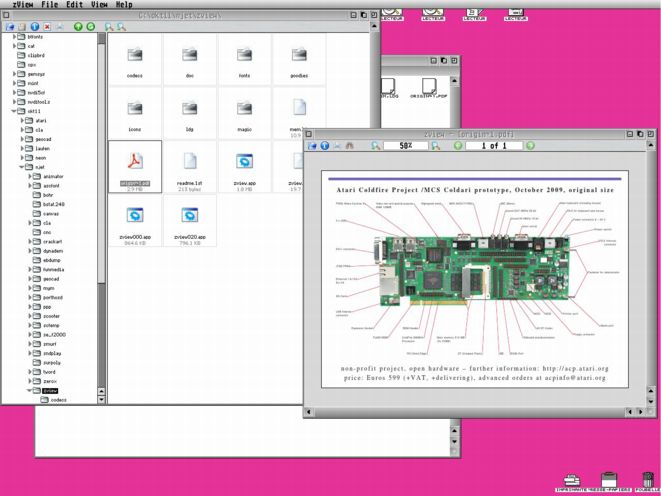This screenshot has height=496, width=661.
Task: Go to next page in PDF viewer
Action: pyautogui.click(x=530, y=146)
